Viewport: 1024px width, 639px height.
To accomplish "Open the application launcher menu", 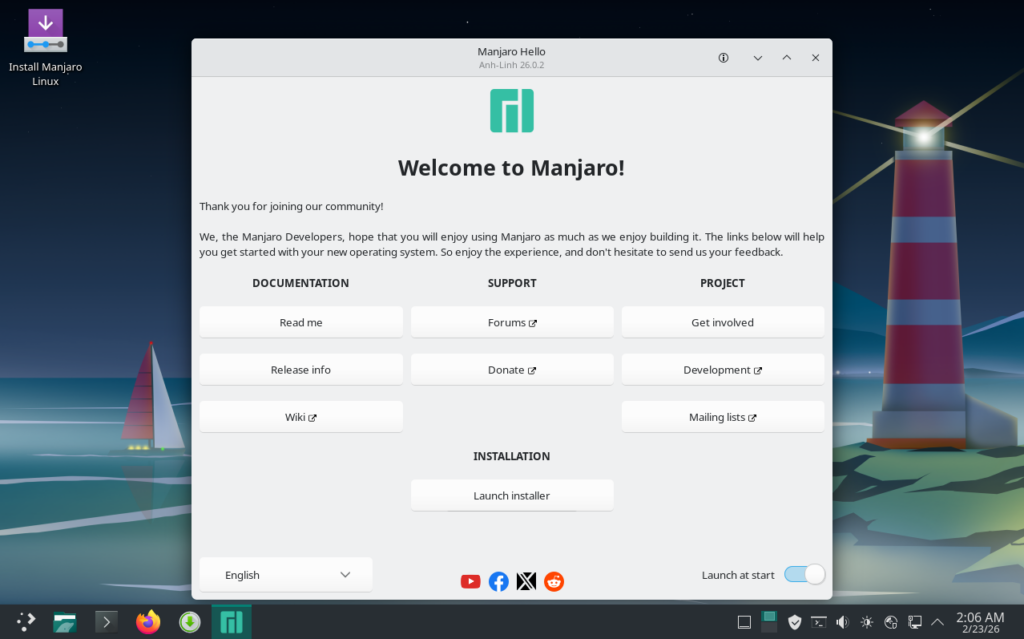I will [26, 622].
